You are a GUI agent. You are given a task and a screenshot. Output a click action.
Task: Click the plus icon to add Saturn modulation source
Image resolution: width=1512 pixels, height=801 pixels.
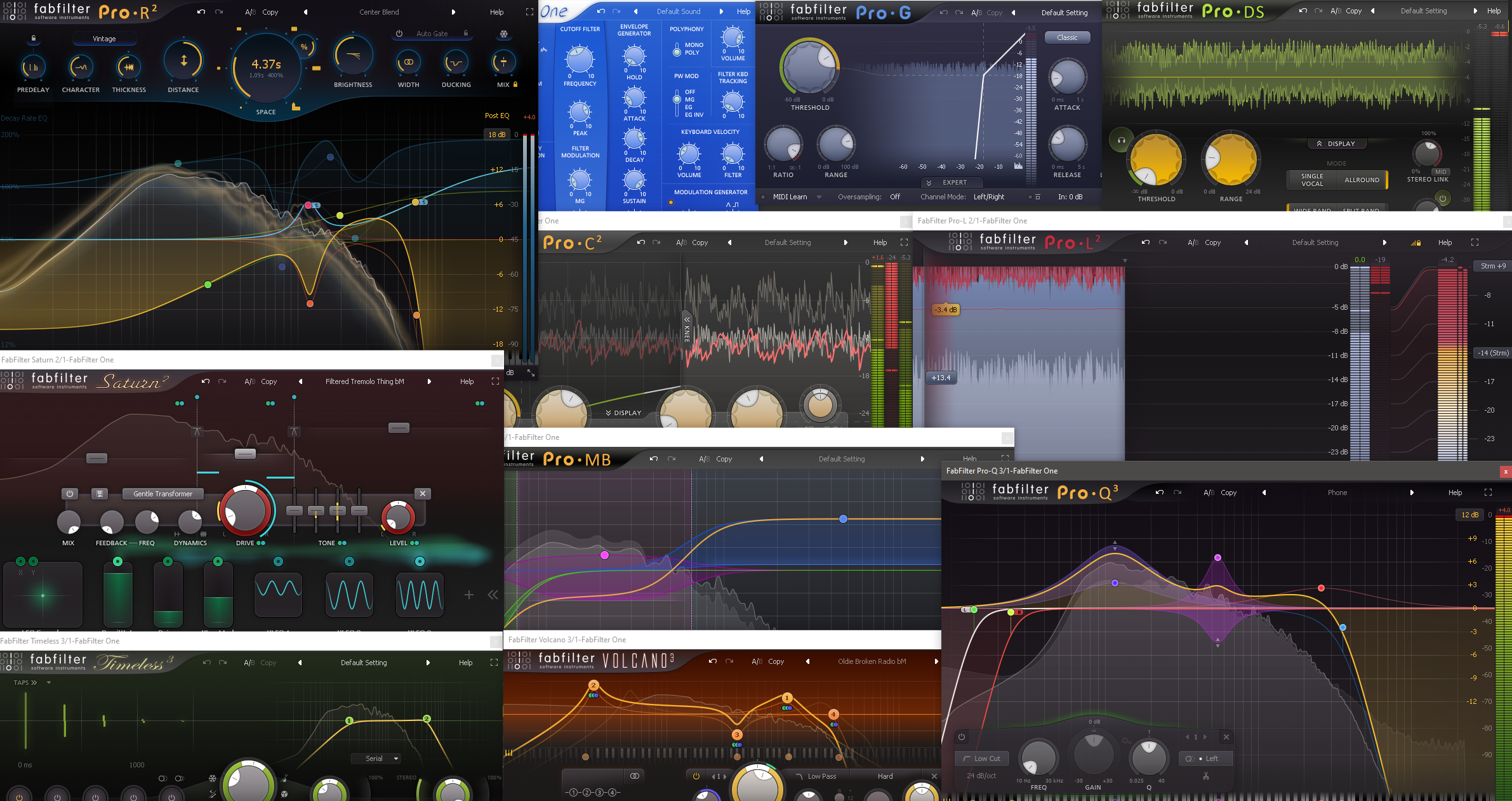468,595
